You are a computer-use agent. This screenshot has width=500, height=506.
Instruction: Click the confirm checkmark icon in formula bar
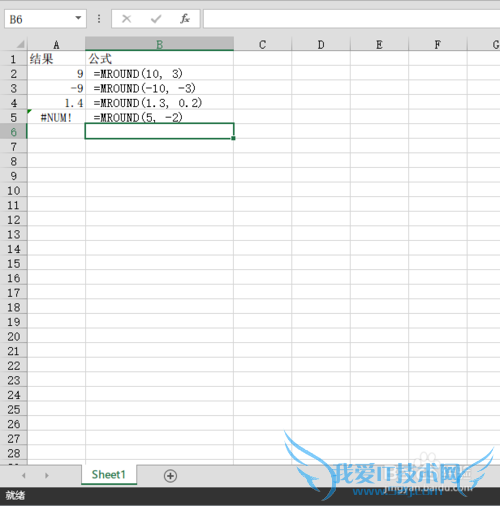click(156, 19)
